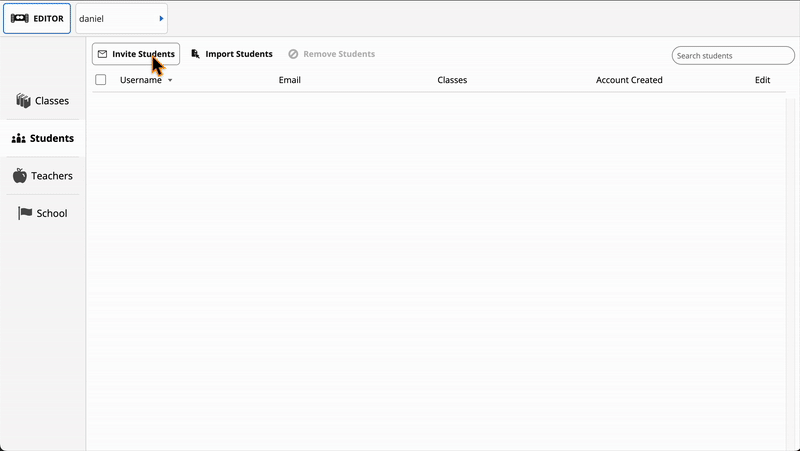Click the Edit column header
The image size is (800, 451).
click(x=762, y=80)
